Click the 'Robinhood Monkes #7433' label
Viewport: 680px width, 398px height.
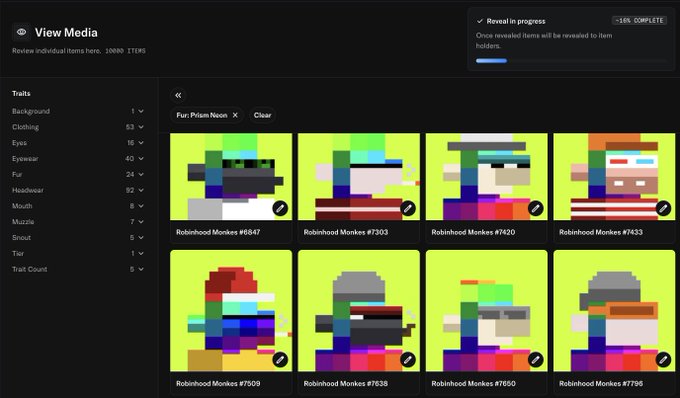coord(601,232)
